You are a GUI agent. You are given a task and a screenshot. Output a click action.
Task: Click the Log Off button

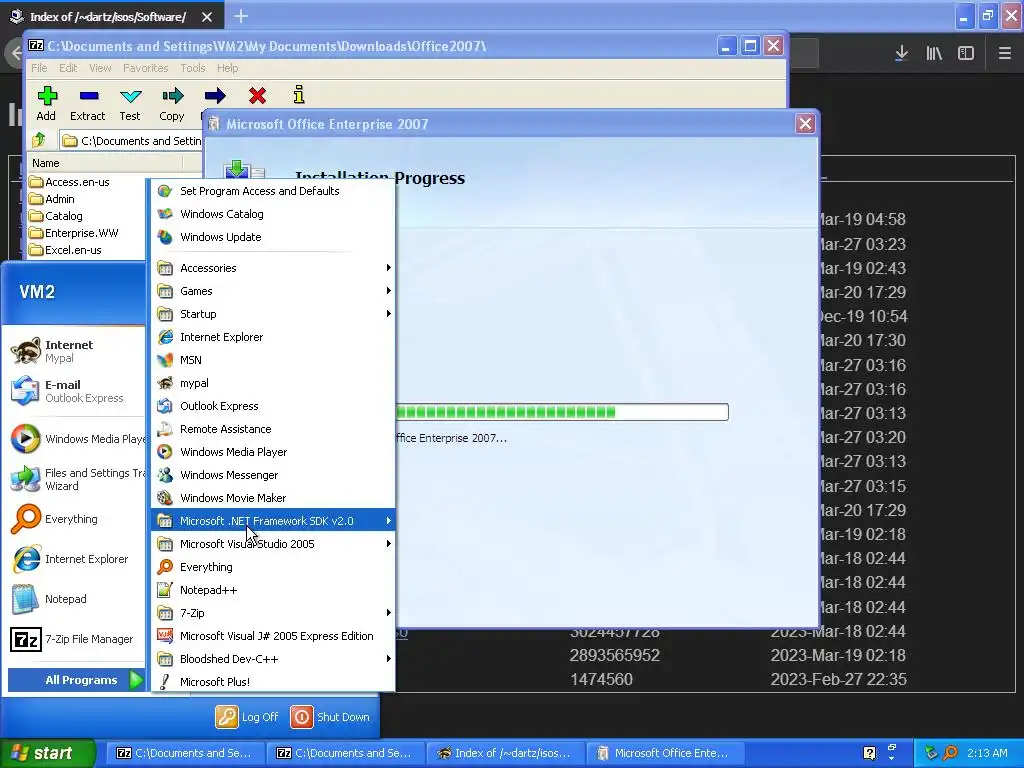[248, 717]
